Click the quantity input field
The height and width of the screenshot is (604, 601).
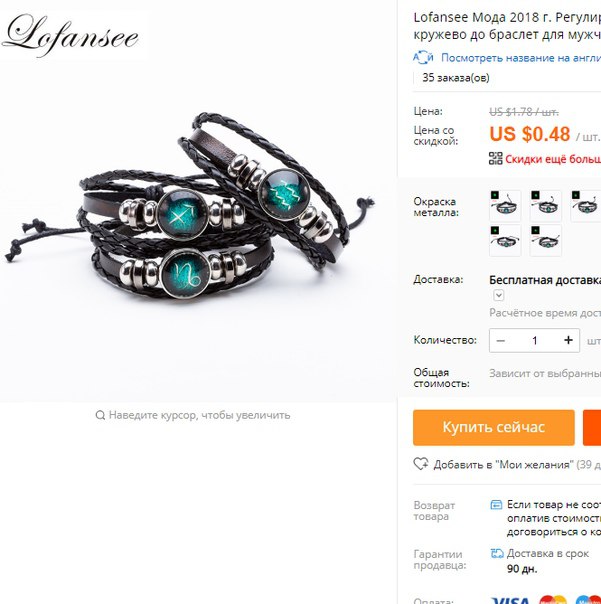click(x=534, y=340)
